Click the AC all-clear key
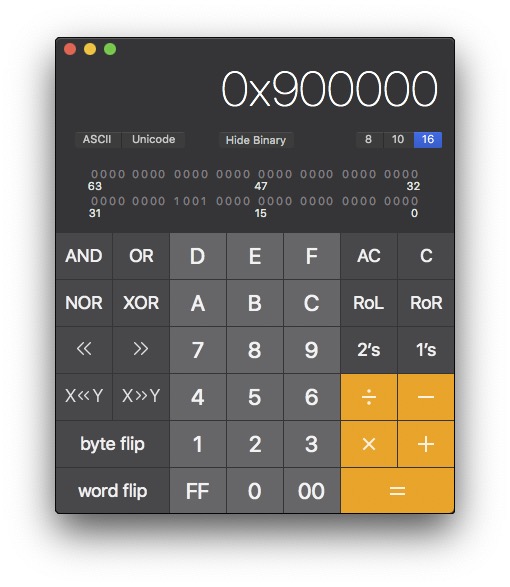 click(369, 256)
